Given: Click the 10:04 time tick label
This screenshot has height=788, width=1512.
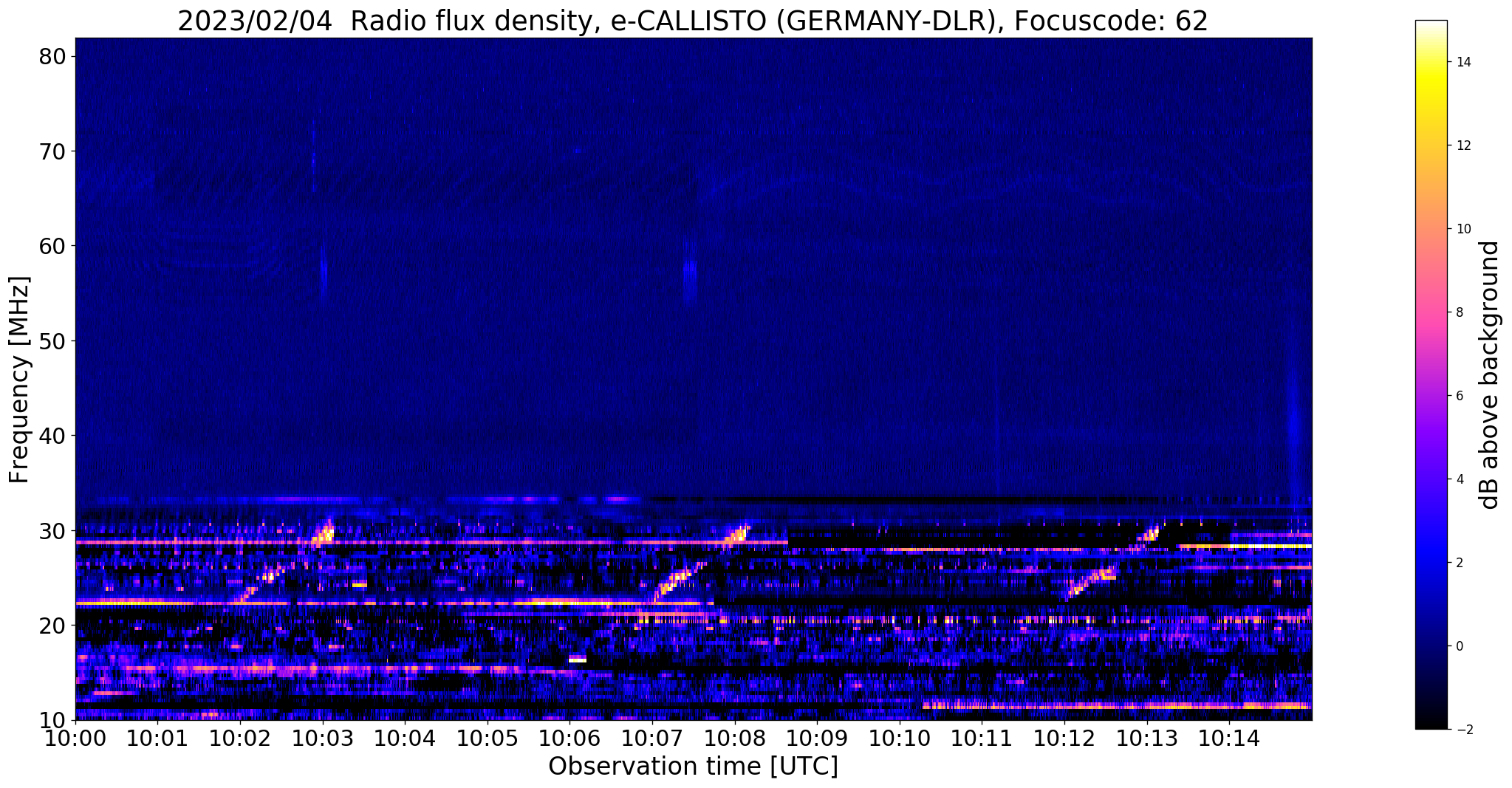Looking at the screenshot, I should tap(405, 738).
